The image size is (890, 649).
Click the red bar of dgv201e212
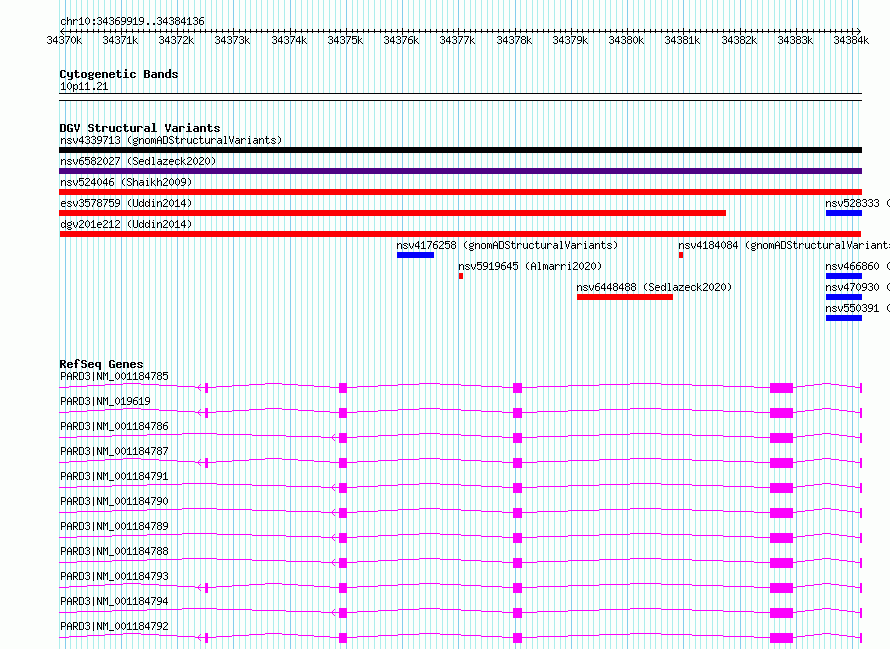[x=460, y=234]
